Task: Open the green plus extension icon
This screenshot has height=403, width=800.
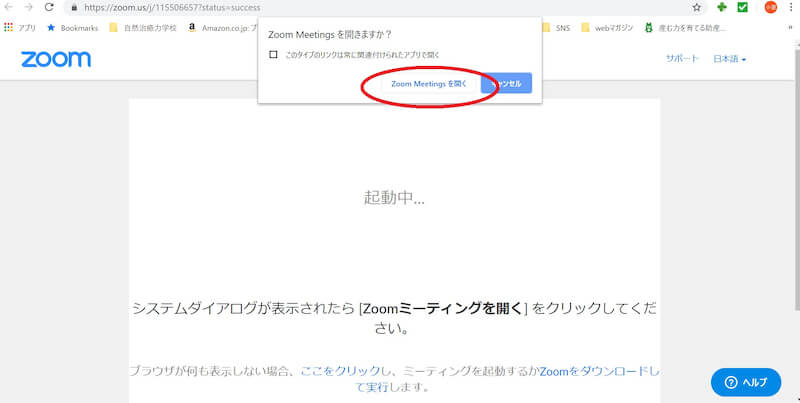Action: [721, 7]
